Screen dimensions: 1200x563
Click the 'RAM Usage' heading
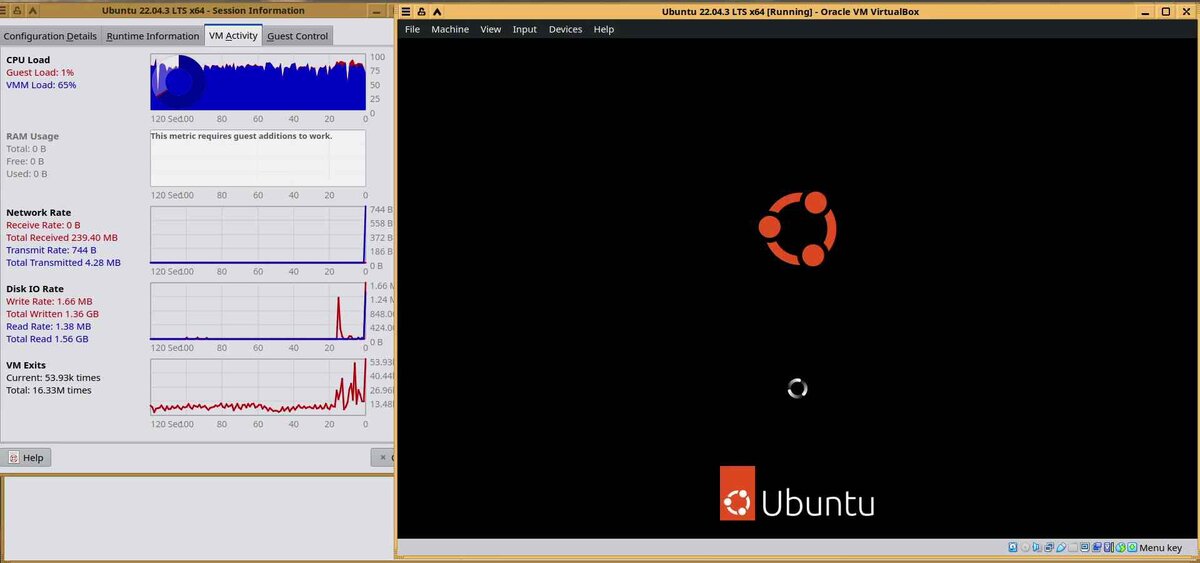32,136
